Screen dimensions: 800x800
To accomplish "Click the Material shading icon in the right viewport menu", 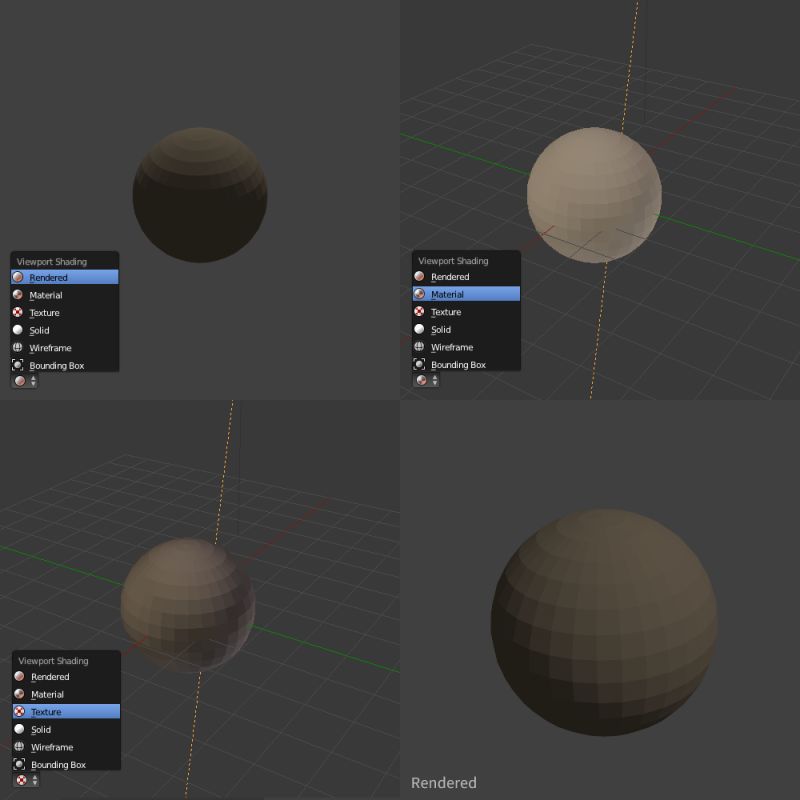I will coord(419,294).
